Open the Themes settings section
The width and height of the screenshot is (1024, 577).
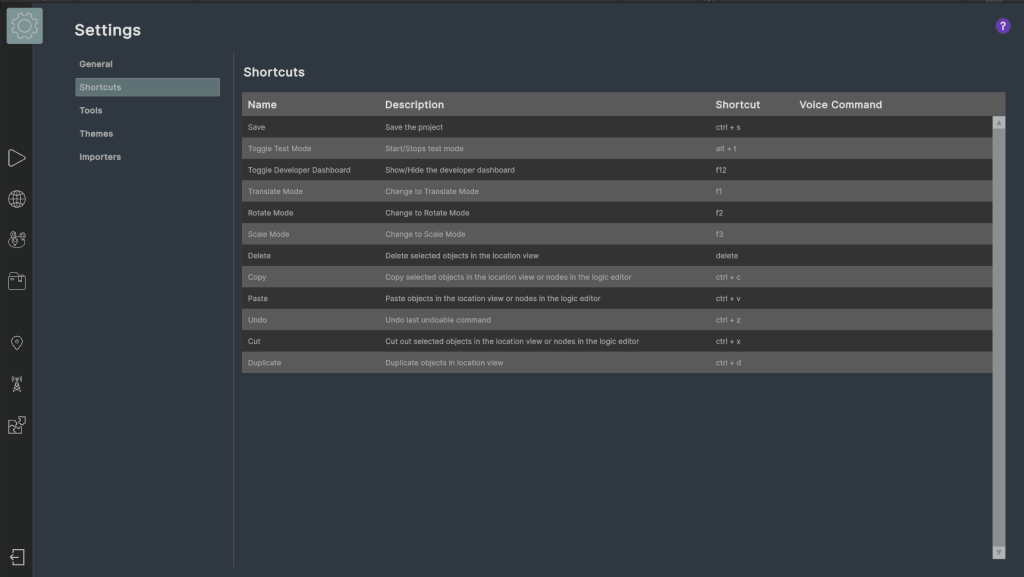pos(96,133)
